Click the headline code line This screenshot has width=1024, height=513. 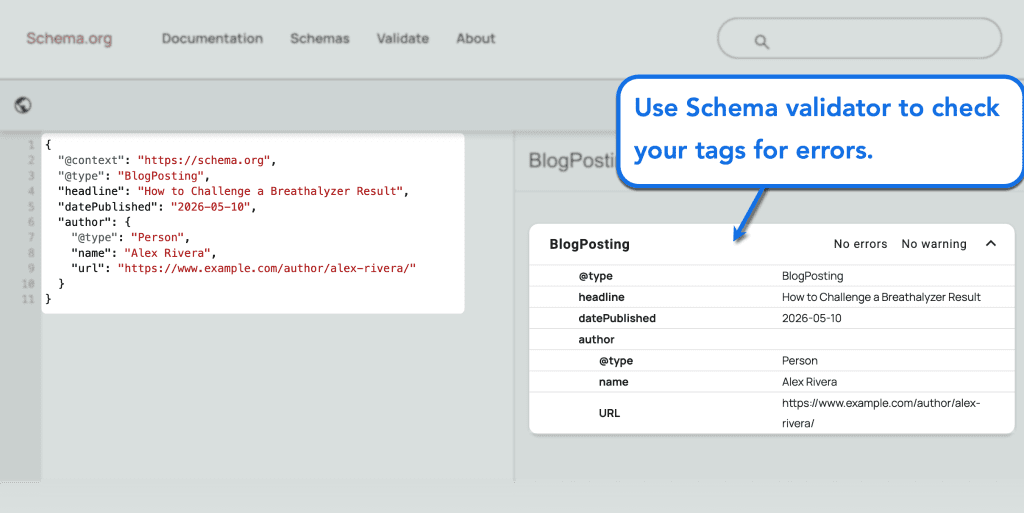pos(233,191)
